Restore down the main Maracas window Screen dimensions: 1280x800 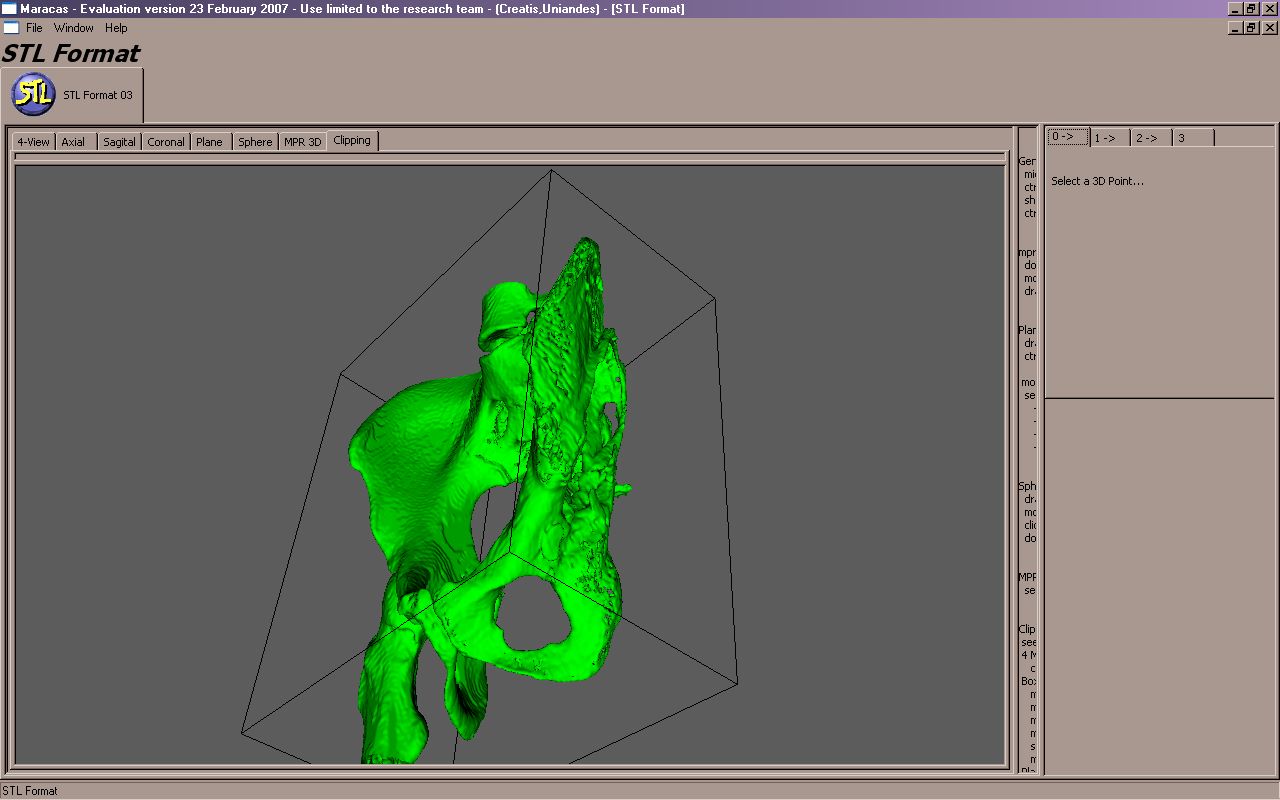(x=1251, y=8)
